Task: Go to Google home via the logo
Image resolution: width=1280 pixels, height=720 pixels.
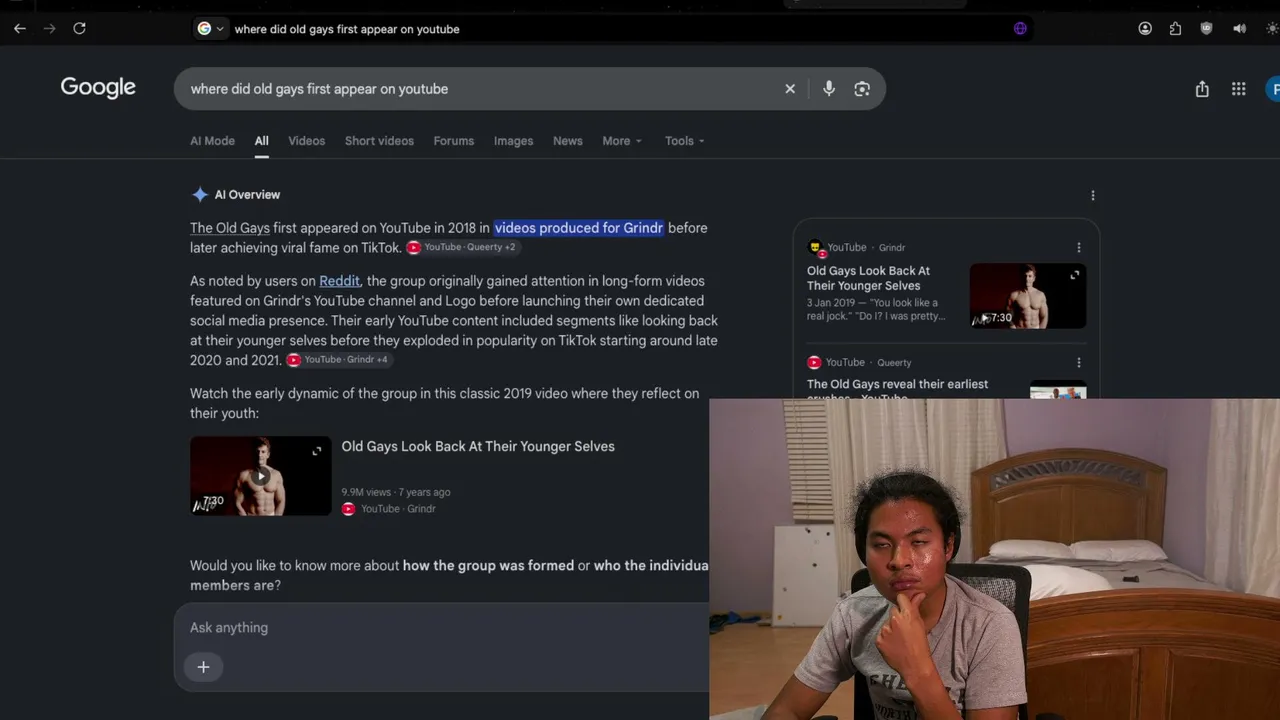Action: coord(98,88)
